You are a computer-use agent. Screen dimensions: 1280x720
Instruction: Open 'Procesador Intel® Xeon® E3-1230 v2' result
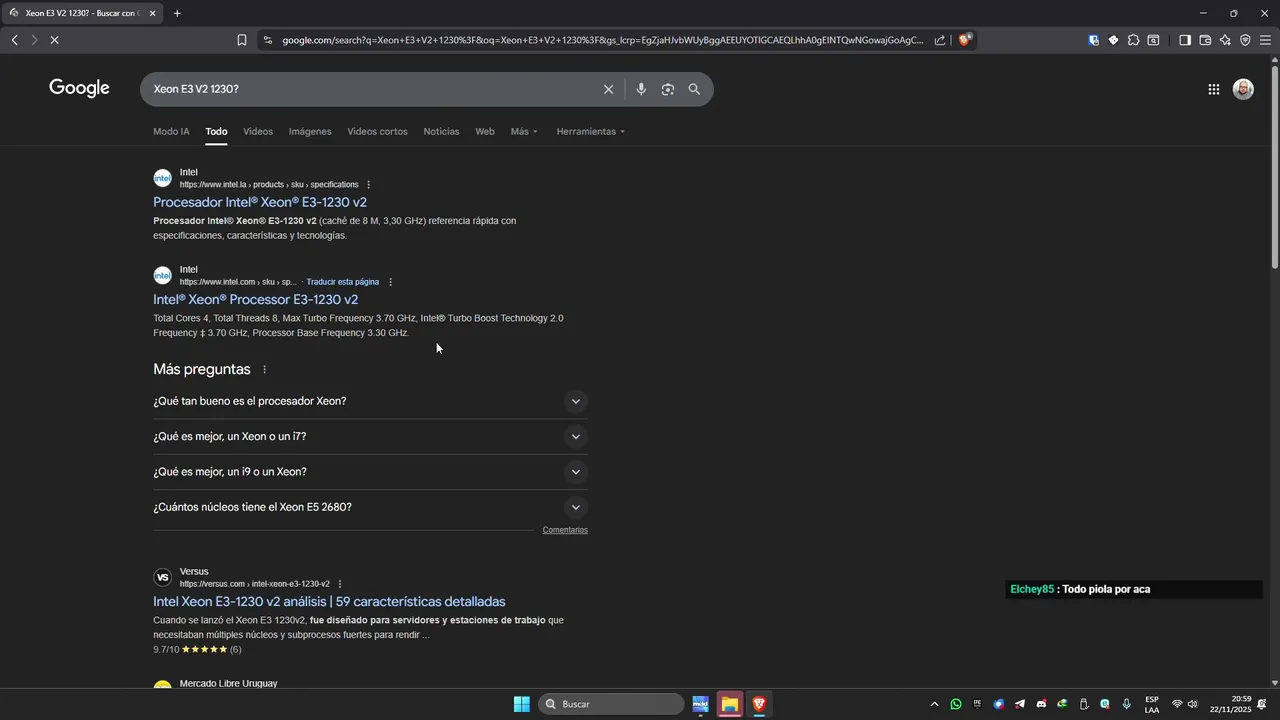pyautogui.click(x=260, y=202)
